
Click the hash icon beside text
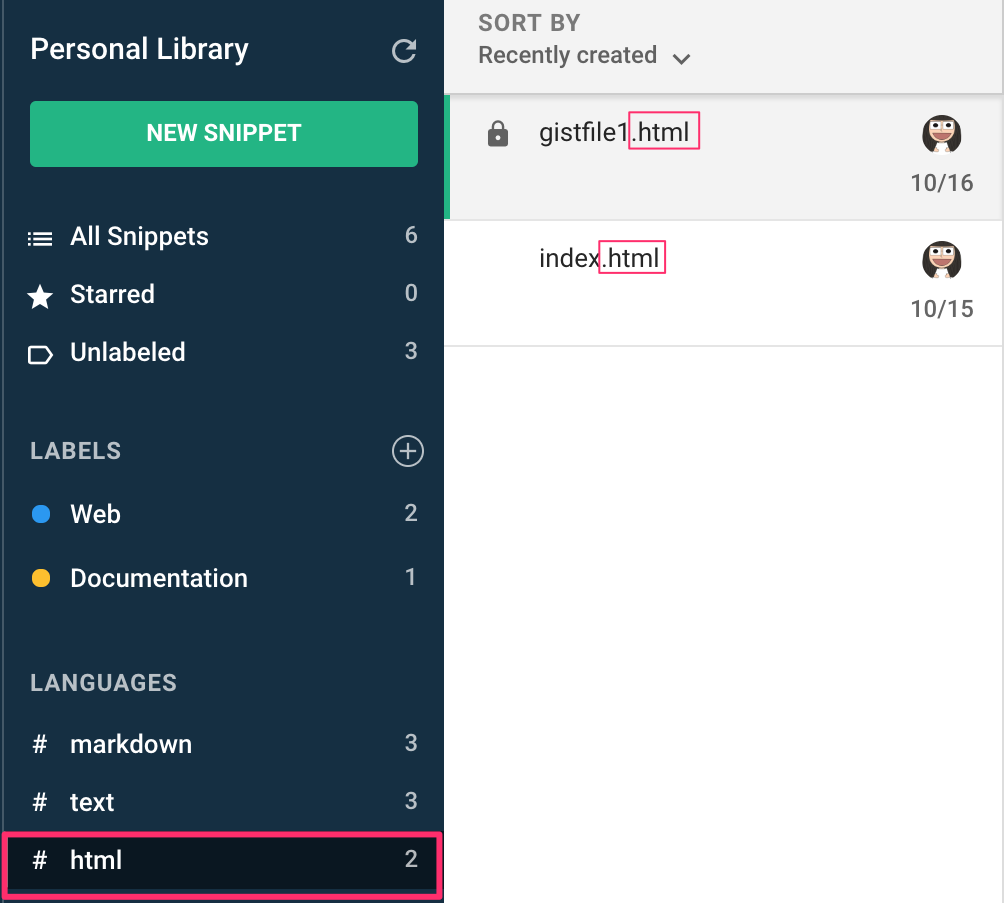pos(40,803)
